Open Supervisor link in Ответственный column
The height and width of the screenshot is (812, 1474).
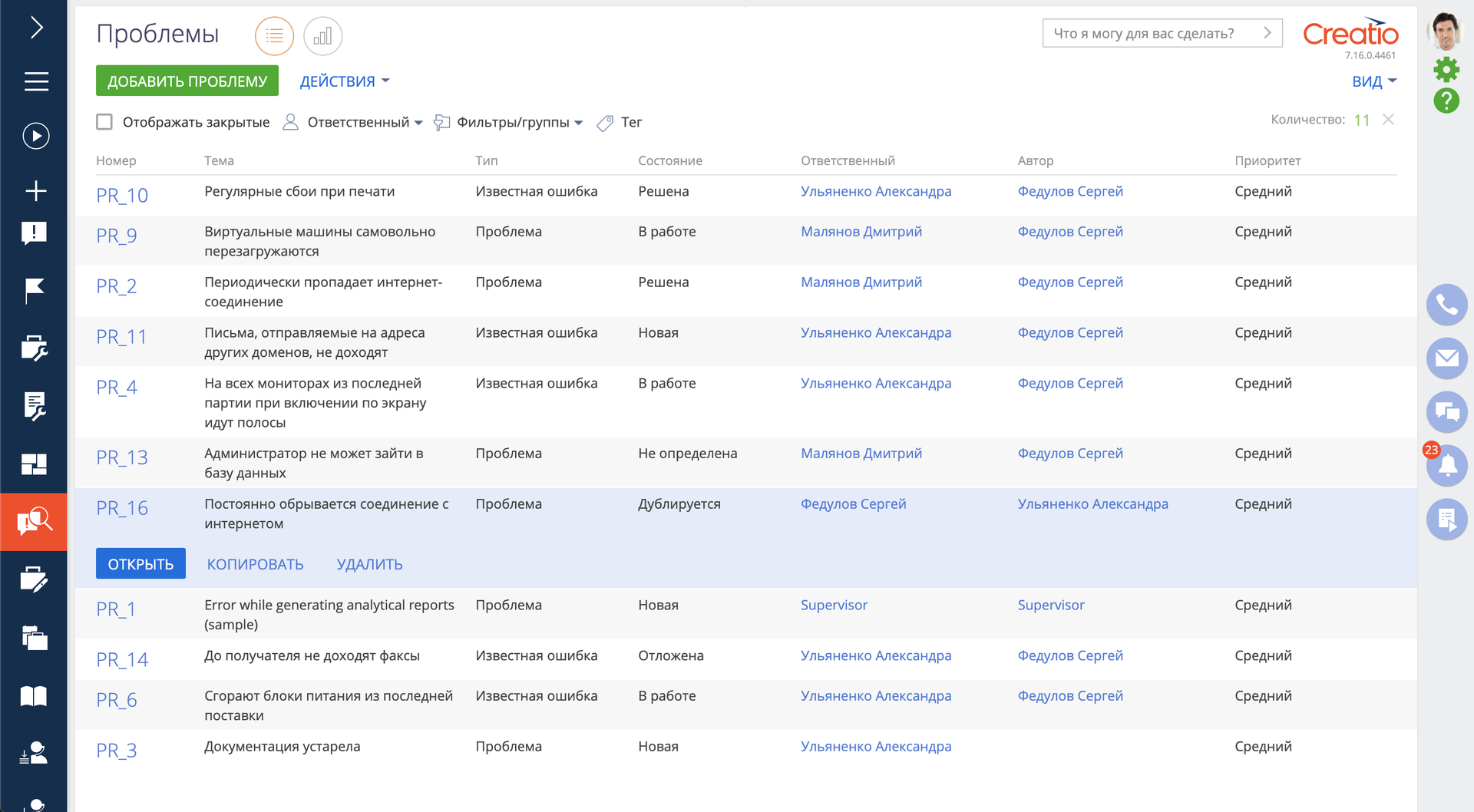834,605
